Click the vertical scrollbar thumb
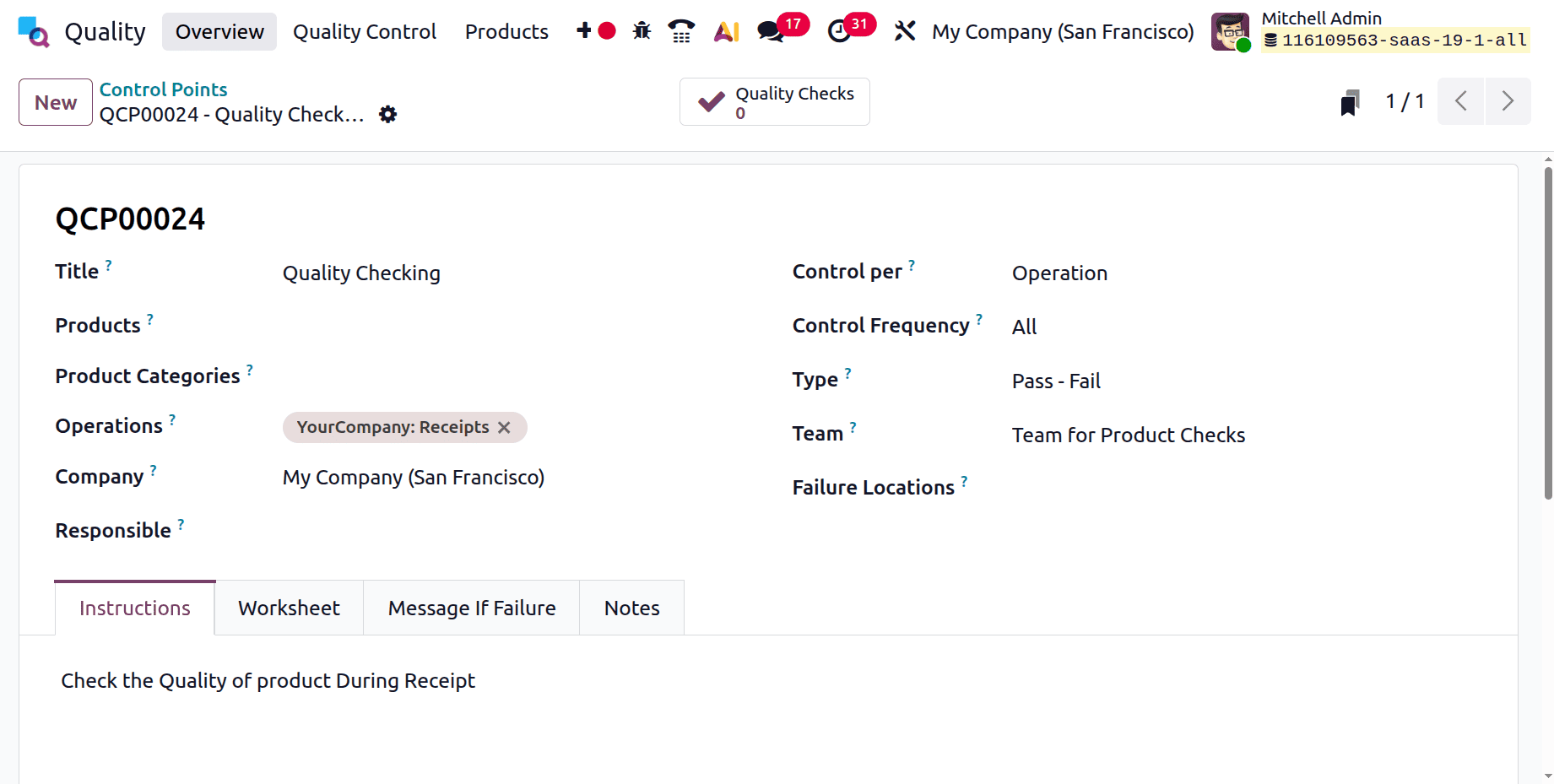1554x784 pixels. (x=1548, y=333)
